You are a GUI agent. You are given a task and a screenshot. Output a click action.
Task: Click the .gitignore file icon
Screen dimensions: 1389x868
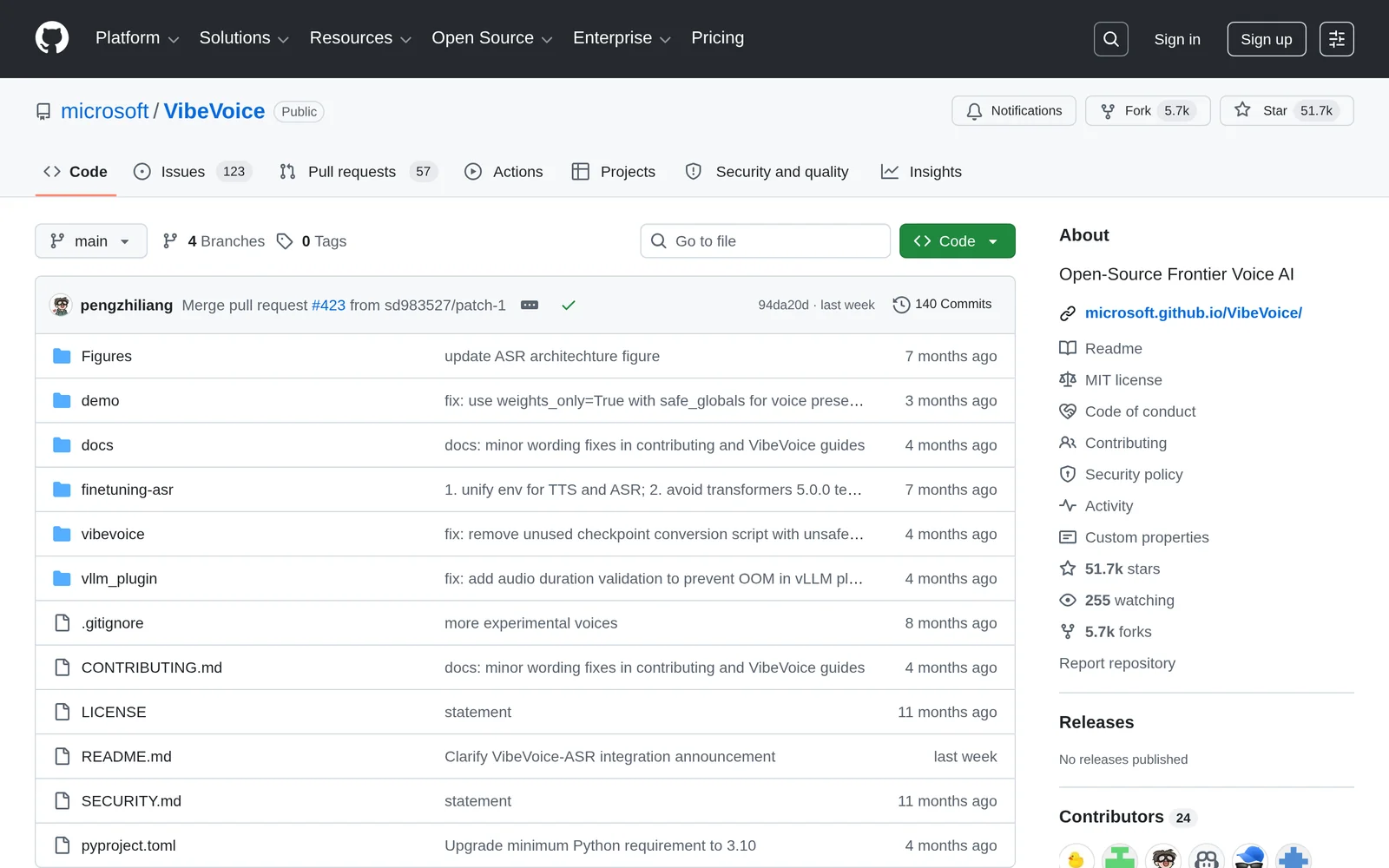click(62, 623)
